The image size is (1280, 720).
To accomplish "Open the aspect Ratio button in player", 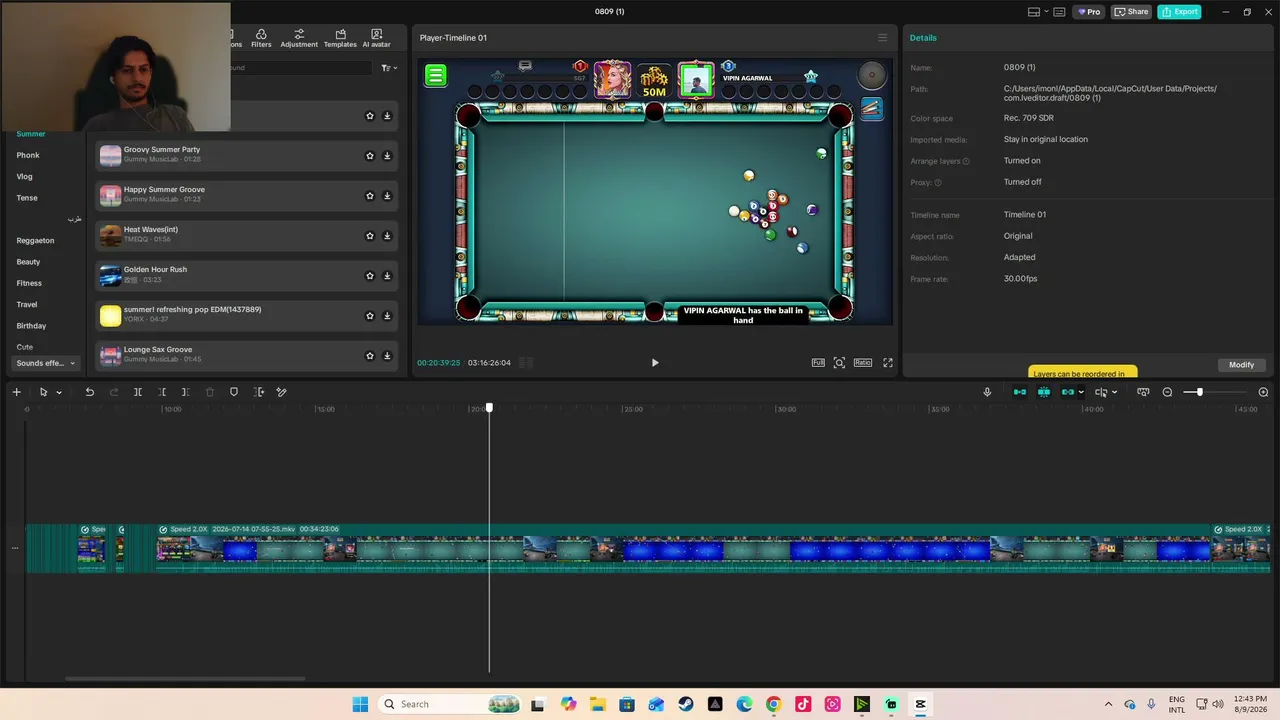I will [863, 363].
